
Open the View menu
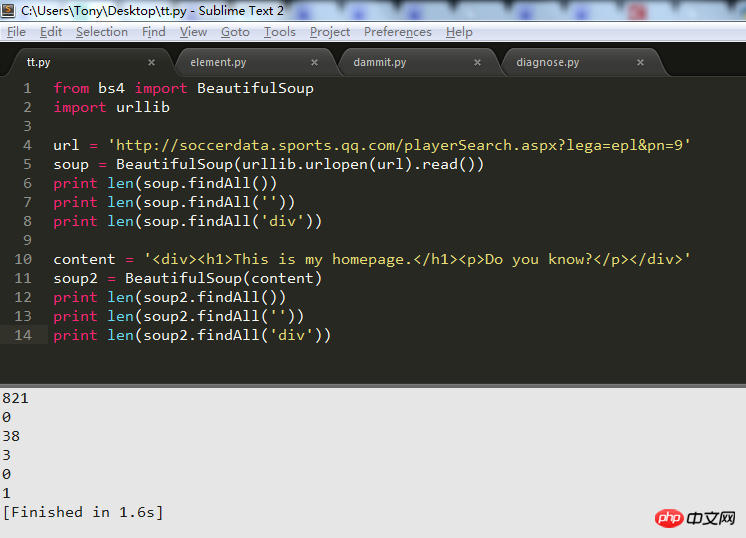193,32
